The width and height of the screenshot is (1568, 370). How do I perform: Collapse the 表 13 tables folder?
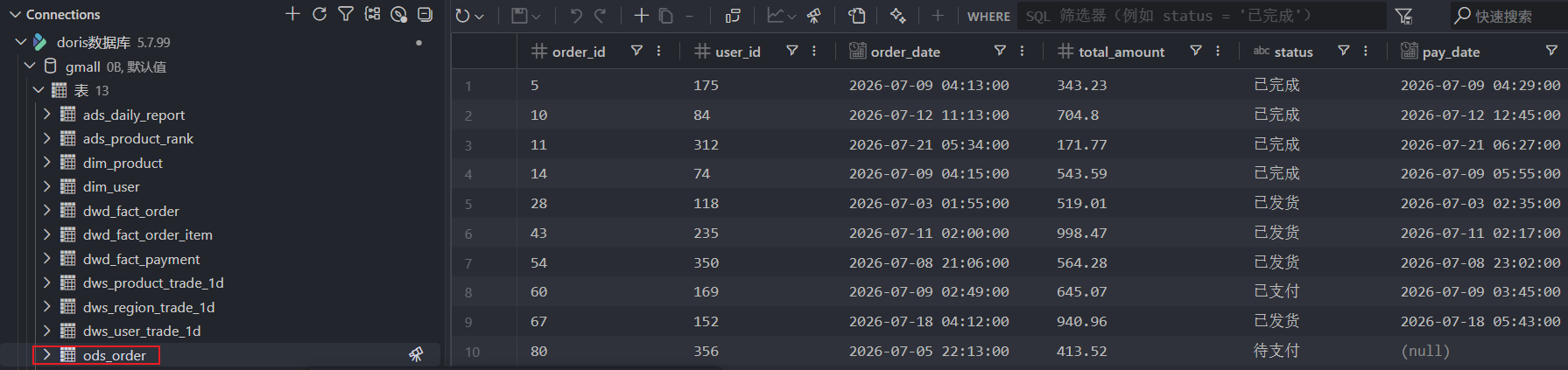39,89
